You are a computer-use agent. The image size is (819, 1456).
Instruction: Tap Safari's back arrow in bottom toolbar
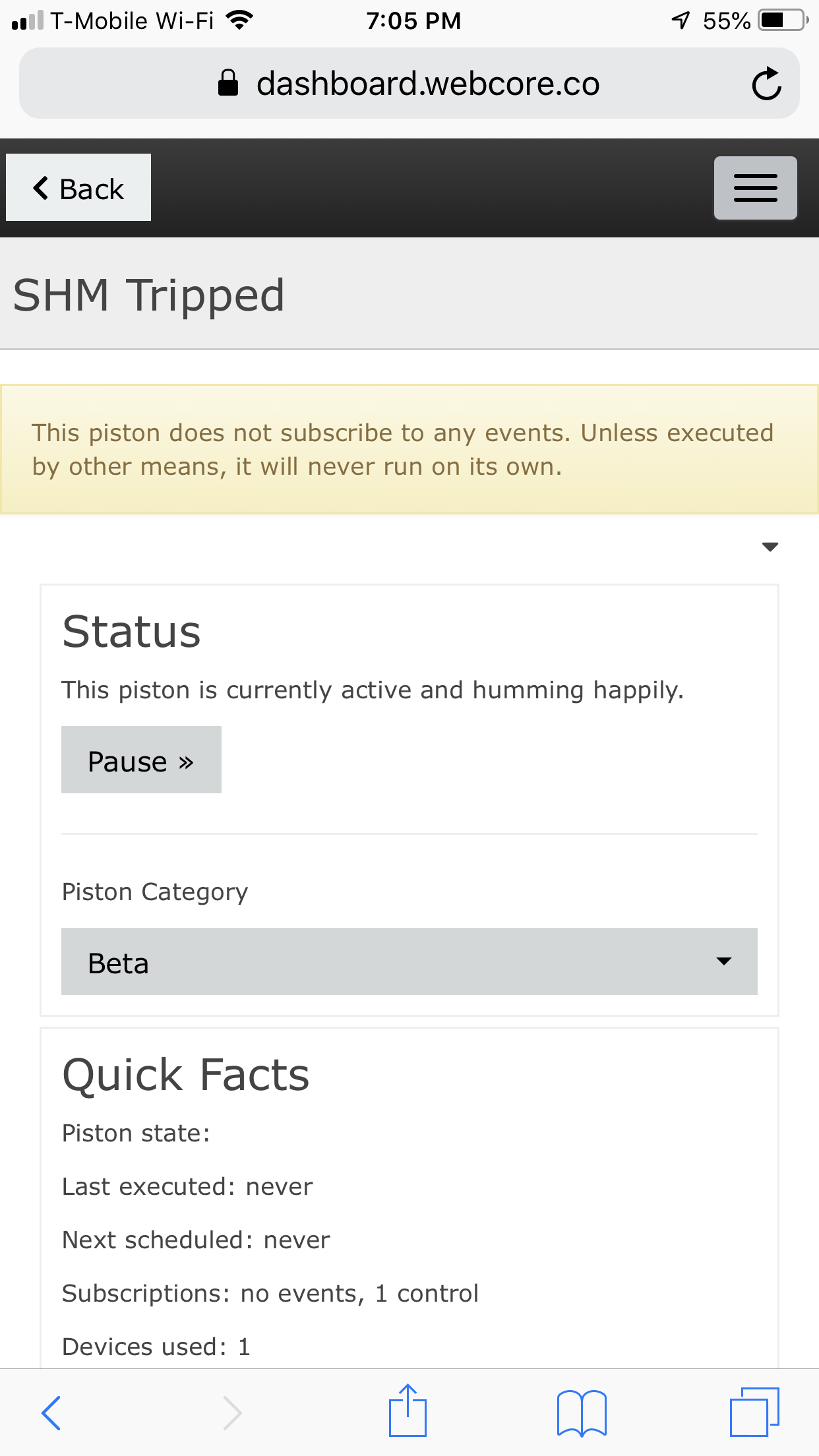coord(51,1412)
